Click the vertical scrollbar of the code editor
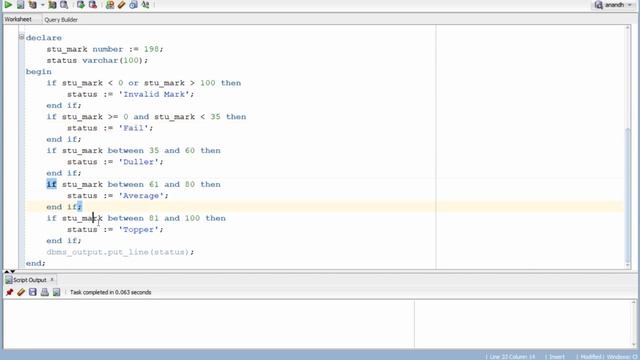Image resolution: width=640 pixels, height=360 pixels. pos(628,147)
